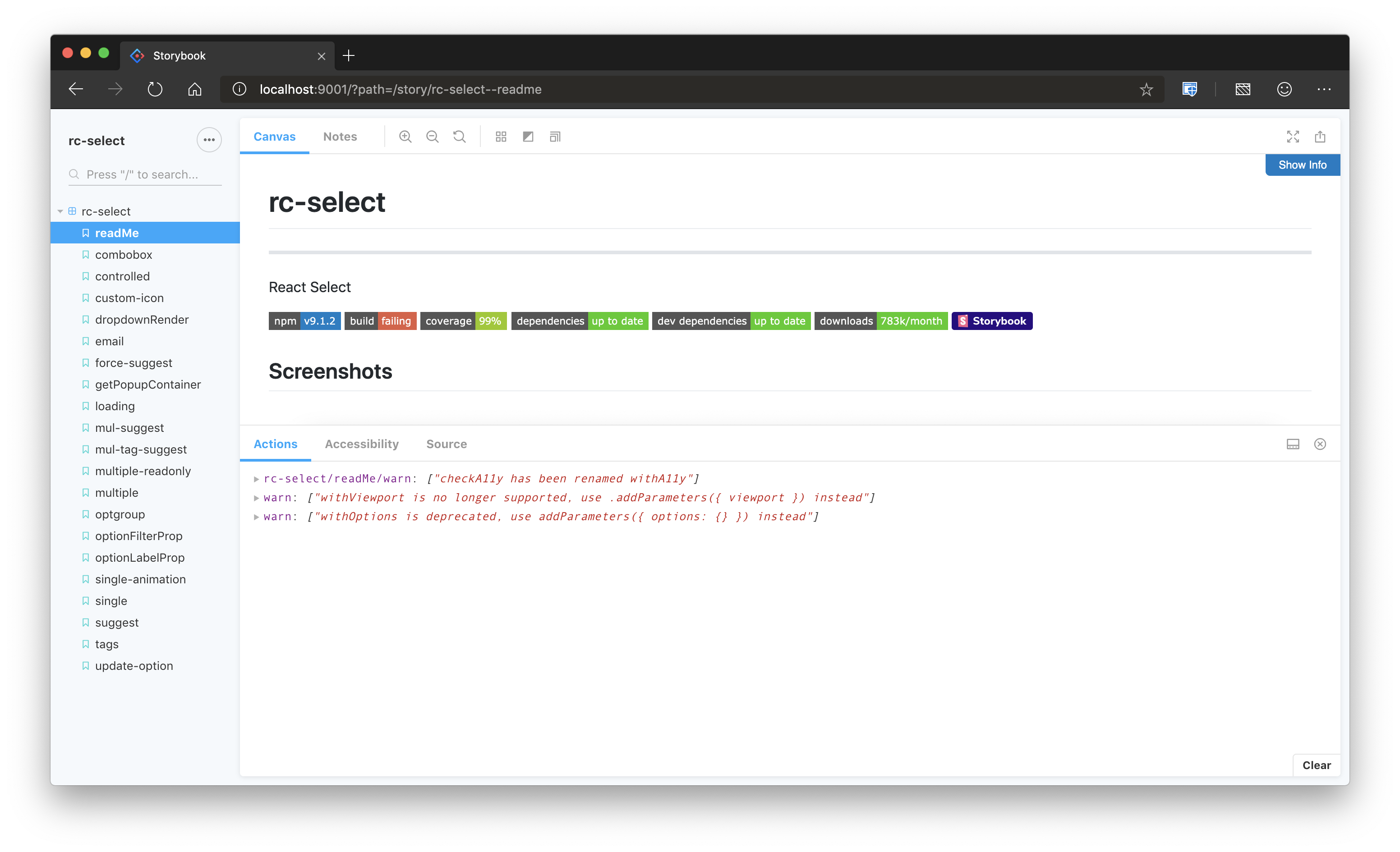Image resolution: width=1400 pixels, height=852 pixels.
Task: Enter full screen mode via expand icon
Action: click(1293, 136)
